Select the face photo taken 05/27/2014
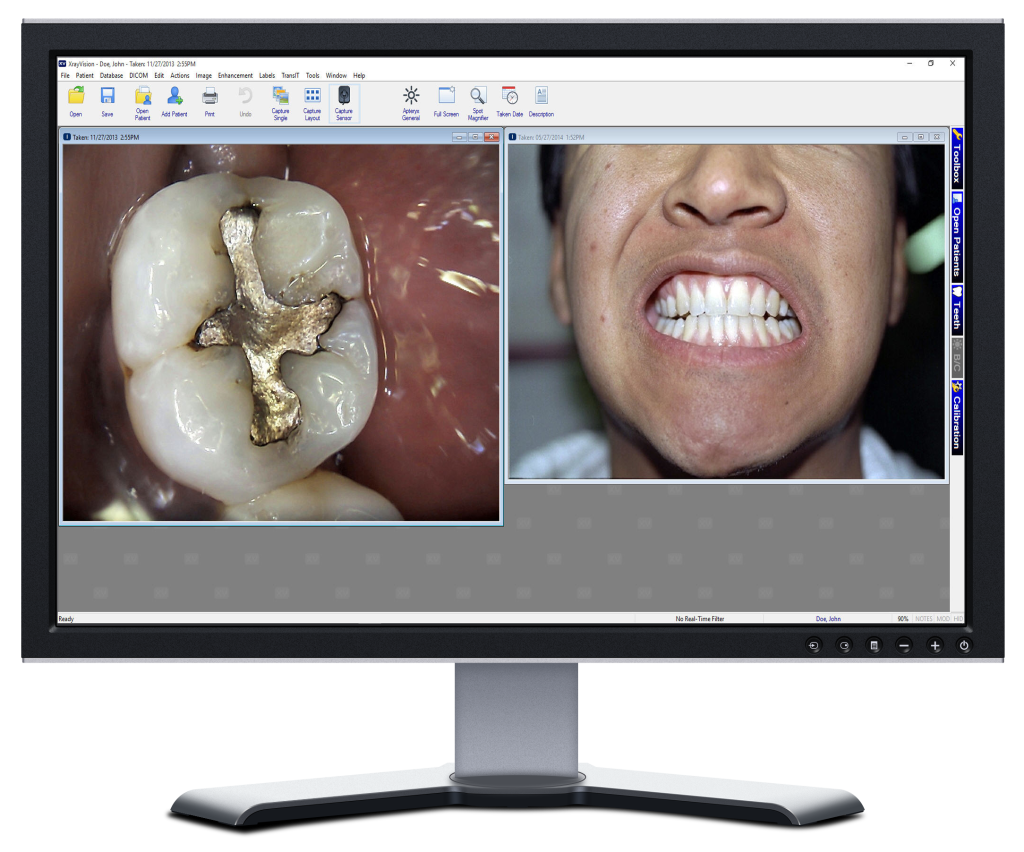Viewport: 1024px width, 852px height. point(726,310)
